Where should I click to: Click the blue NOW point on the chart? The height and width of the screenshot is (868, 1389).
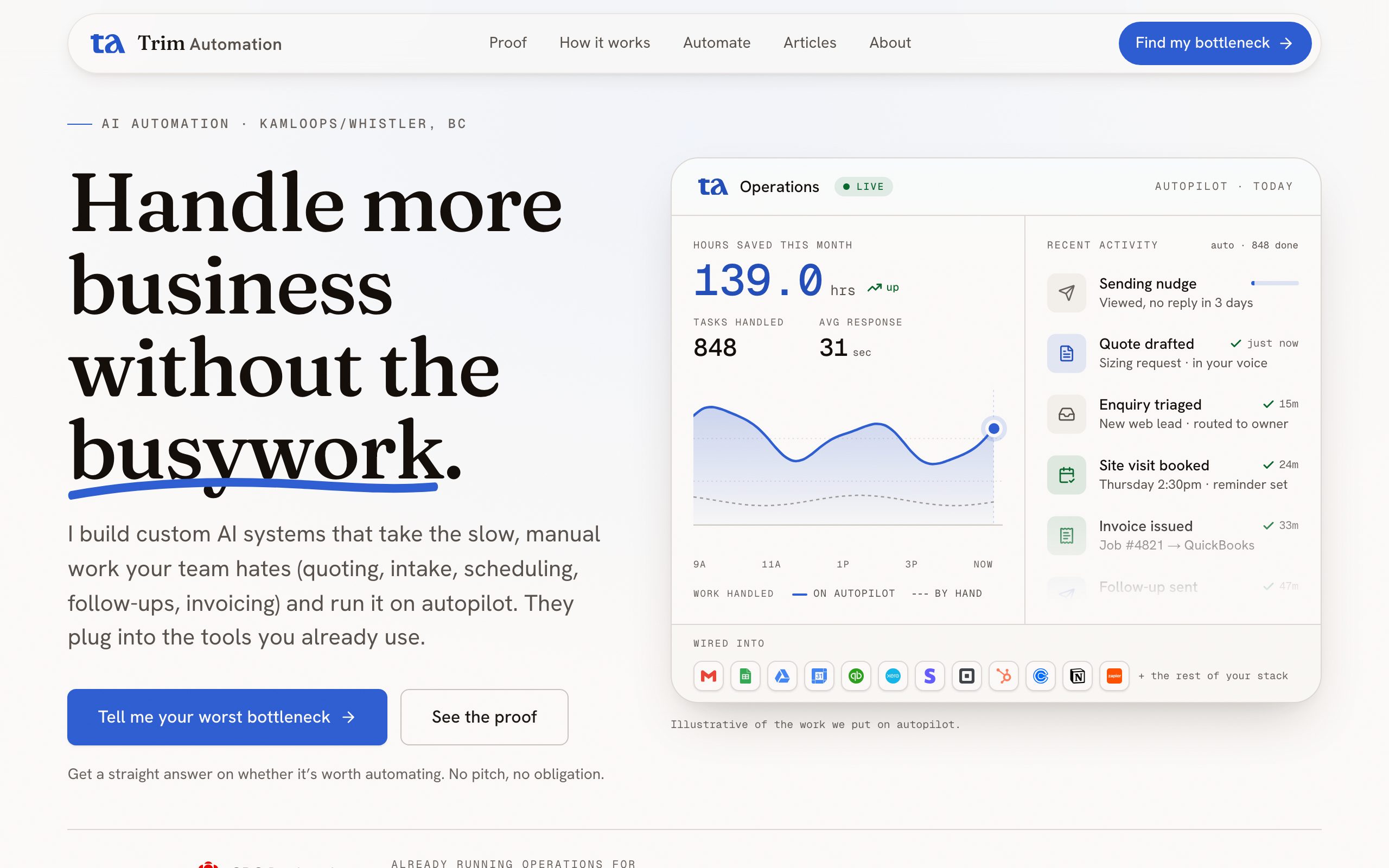click(x=993, y=428)
